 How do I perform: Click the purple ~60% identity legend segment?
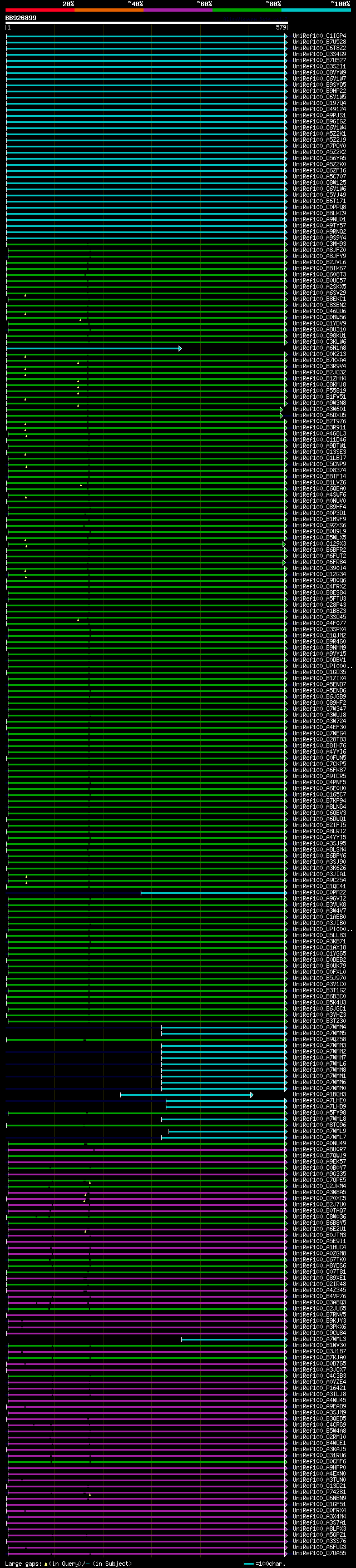(179, 10)
